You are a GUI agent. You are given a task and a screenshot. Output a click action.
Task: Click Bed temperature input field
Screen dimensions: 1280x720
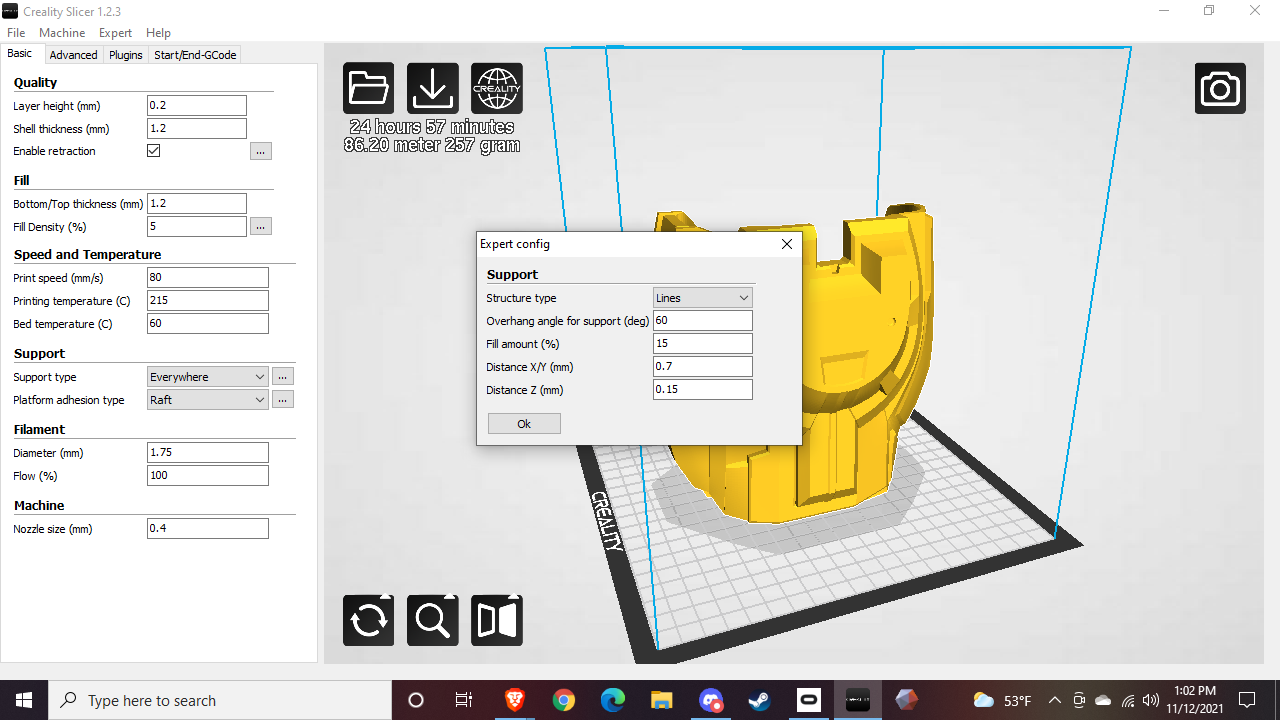point(208,324)
